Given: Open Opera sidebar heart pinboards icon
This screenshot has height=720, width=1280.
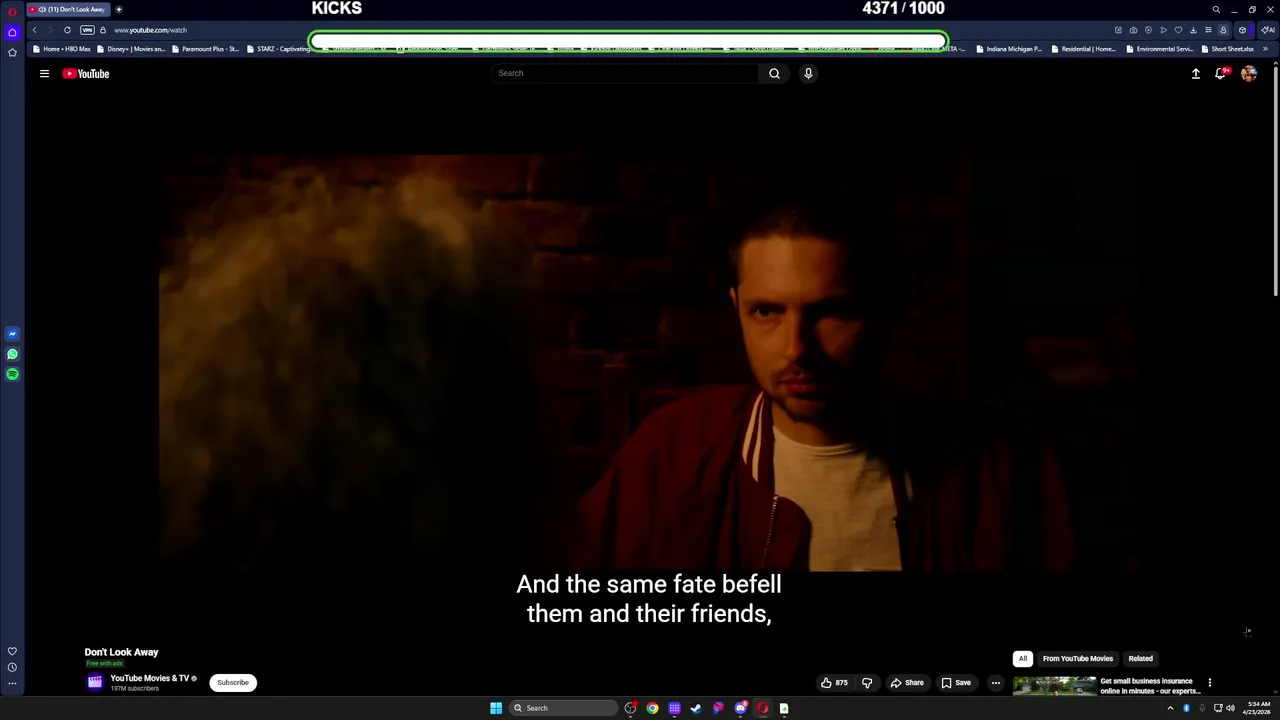Looking at the screenshot, I should (x=12, y=651).
